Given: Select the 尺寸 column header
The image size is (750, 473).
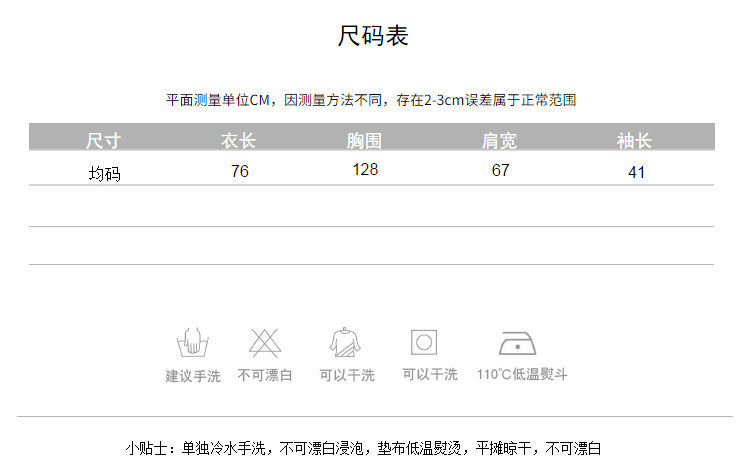Looking at the screenshot, I should [103, 140].
